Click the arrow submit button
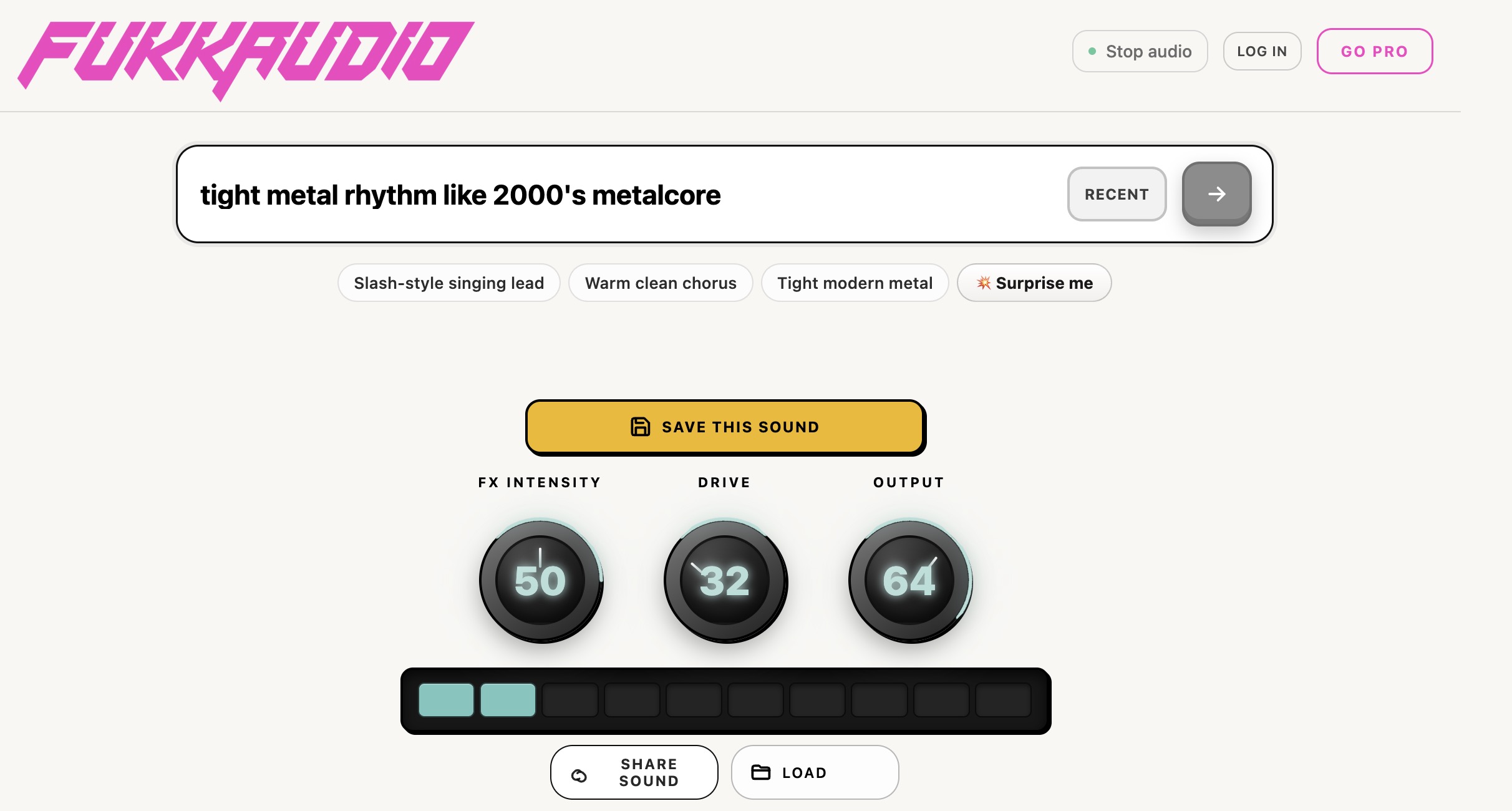This screenshot has width=1512, height=811. coord(1216,194)
